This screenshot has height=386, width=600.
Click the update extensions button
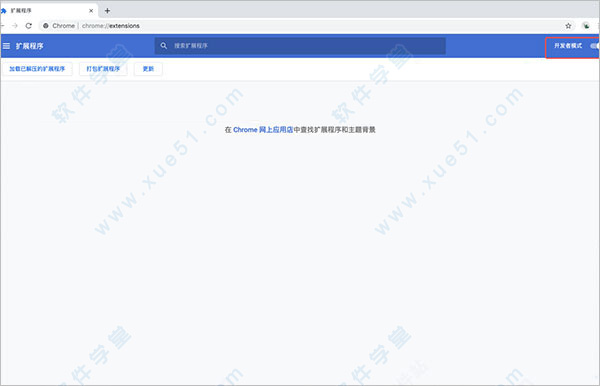(x=148, y=69)
